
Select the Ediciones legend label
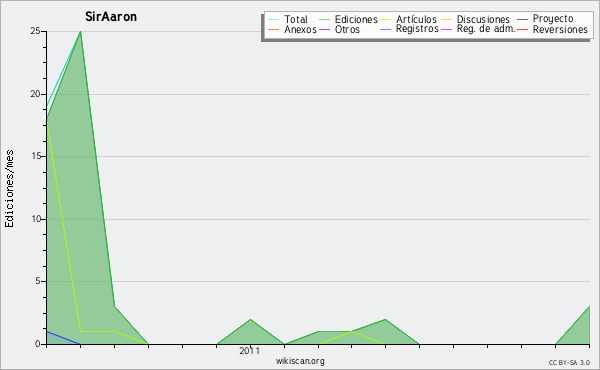click(356, 20)
